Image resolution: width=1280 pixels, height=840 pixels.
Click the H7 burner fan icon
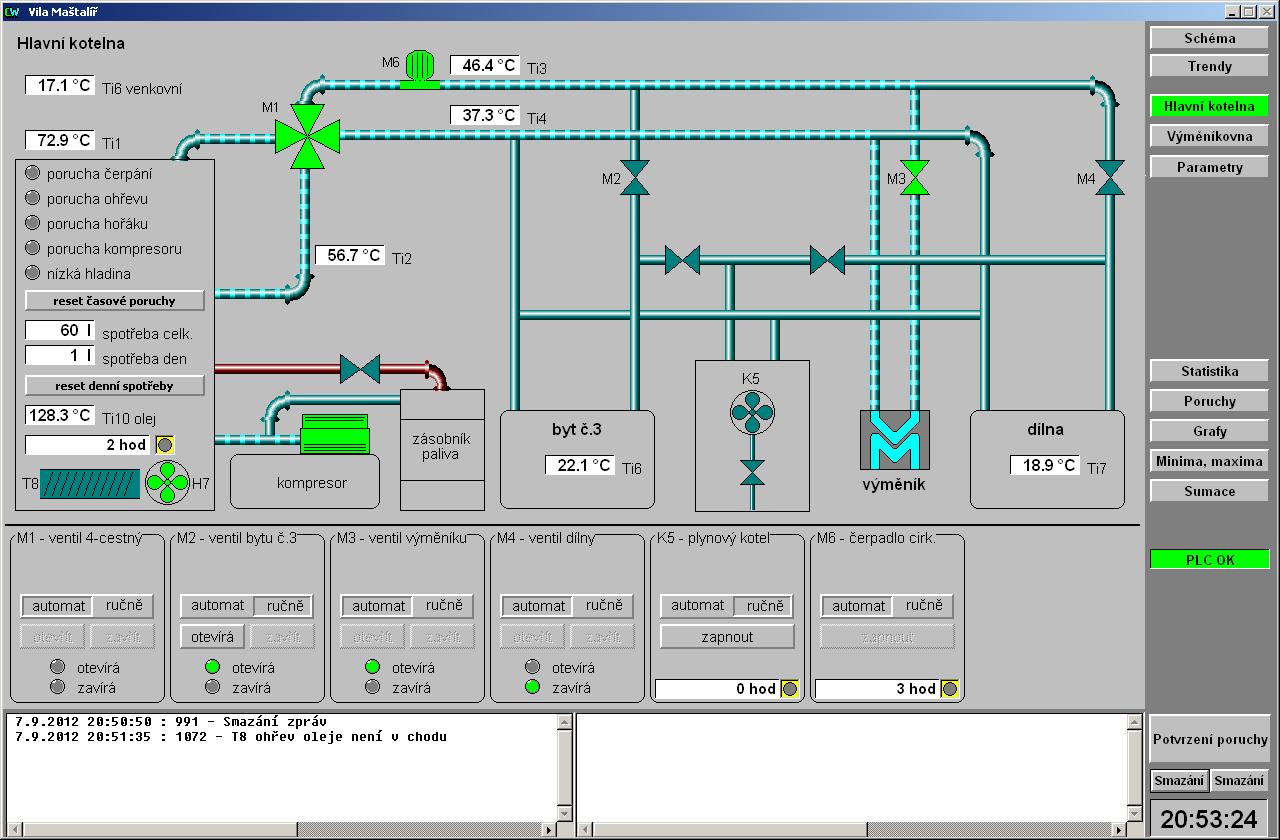(x=167, y=484)
